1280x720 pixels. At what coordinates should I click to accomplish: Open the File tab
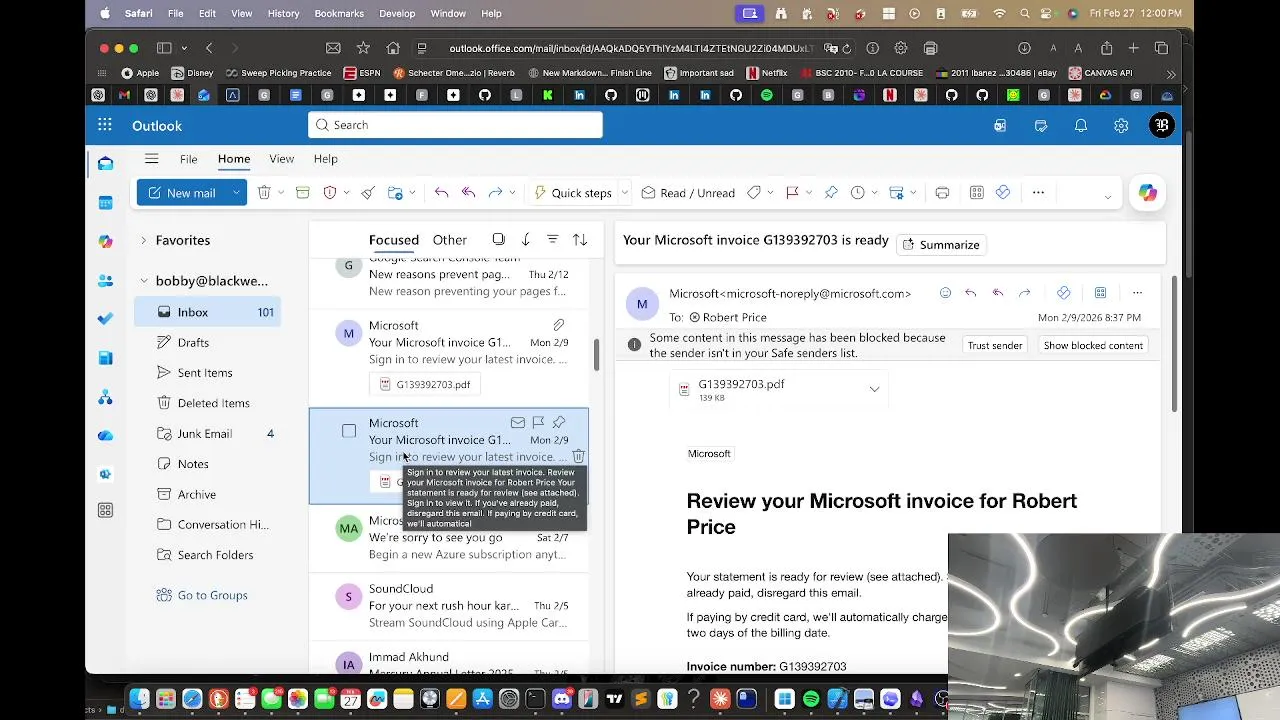(188, 159)
